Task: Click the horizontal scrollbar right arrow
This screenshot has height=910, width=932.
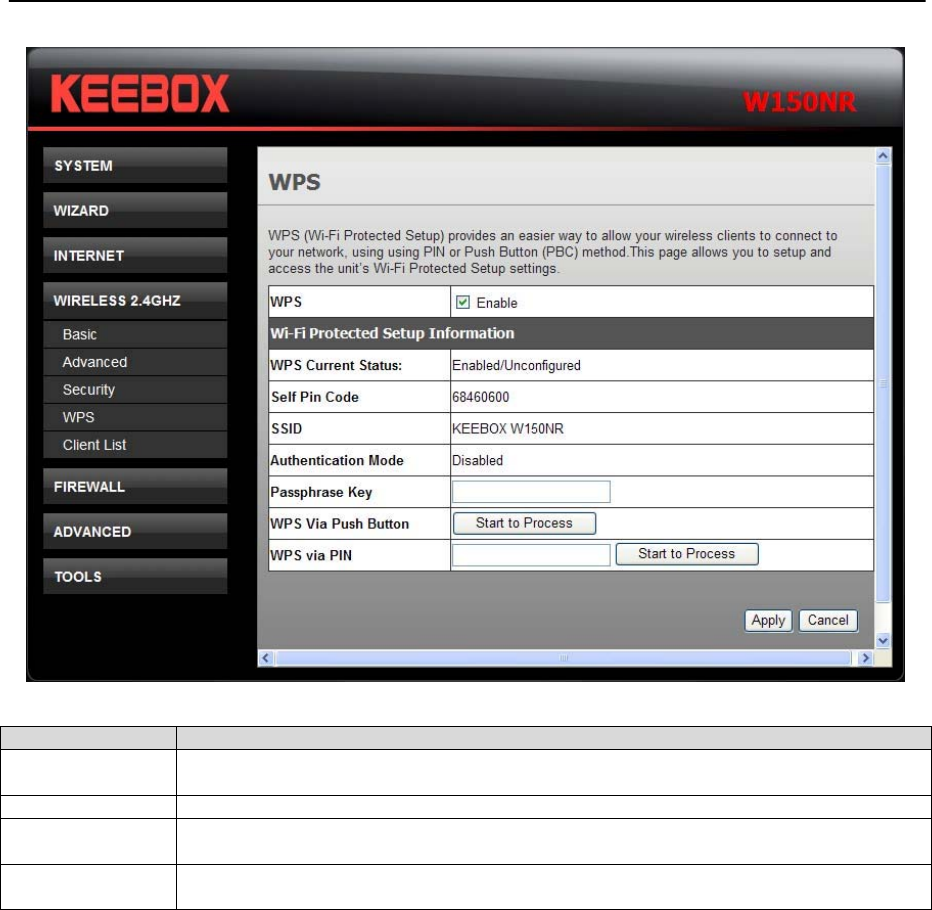Action: click(865, 658)
